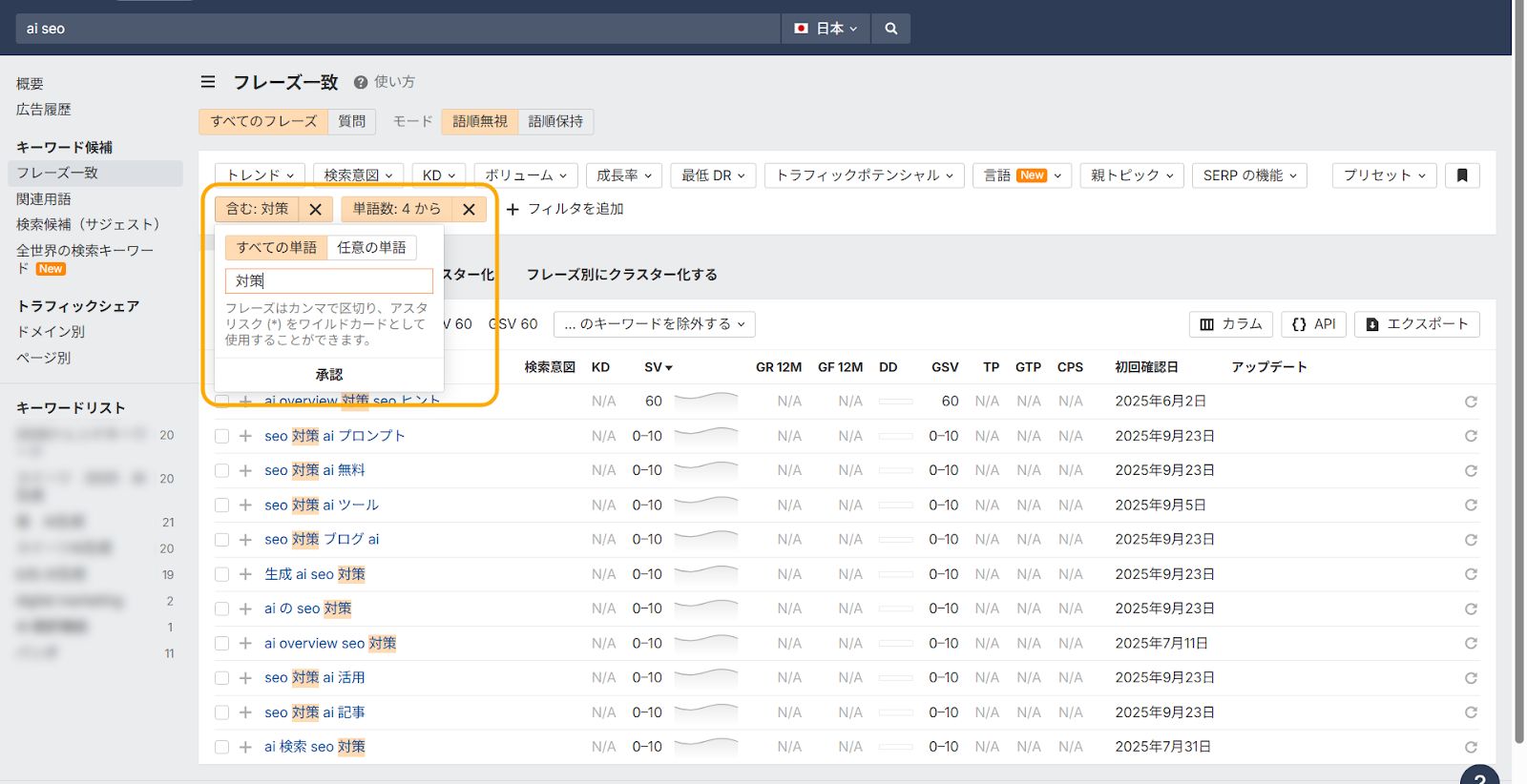Add seo 対策 ブログ ai with plus icon
This screenshot has height=784, width=1527.
245,540
